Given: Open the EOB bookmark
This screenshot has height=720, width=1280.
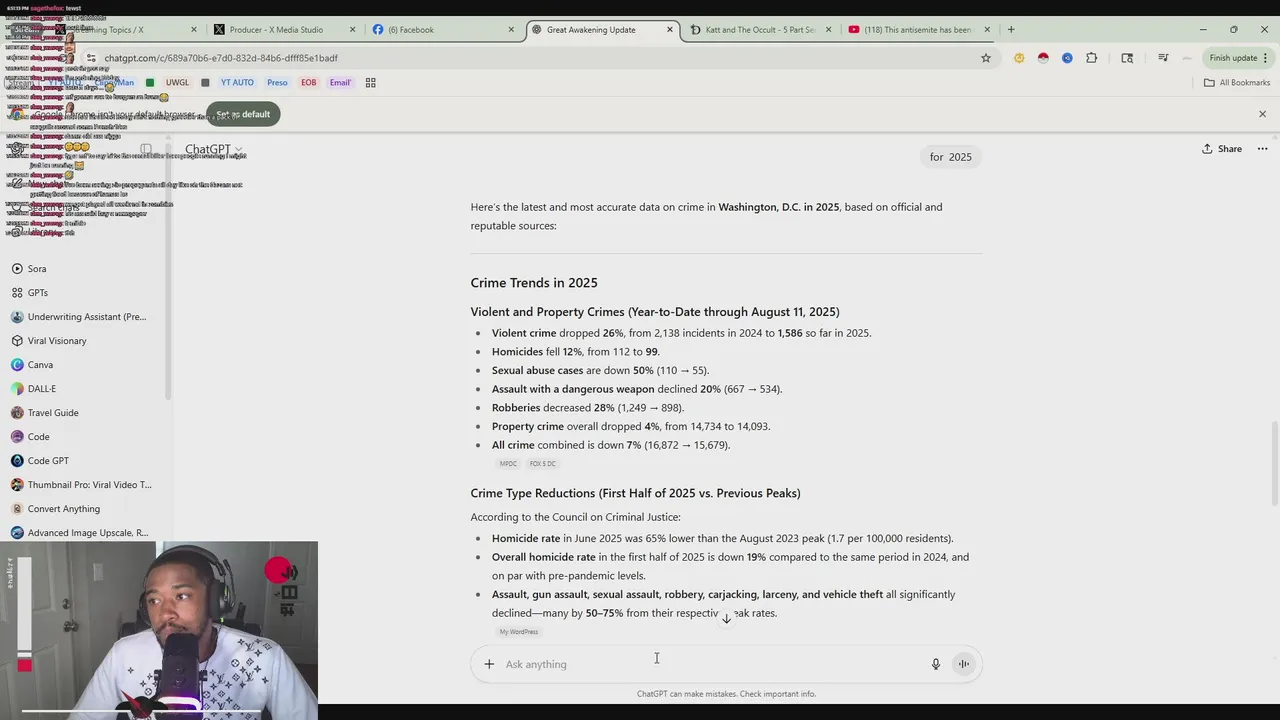Looking at the screenshot, I should click(x=309, y=83).
